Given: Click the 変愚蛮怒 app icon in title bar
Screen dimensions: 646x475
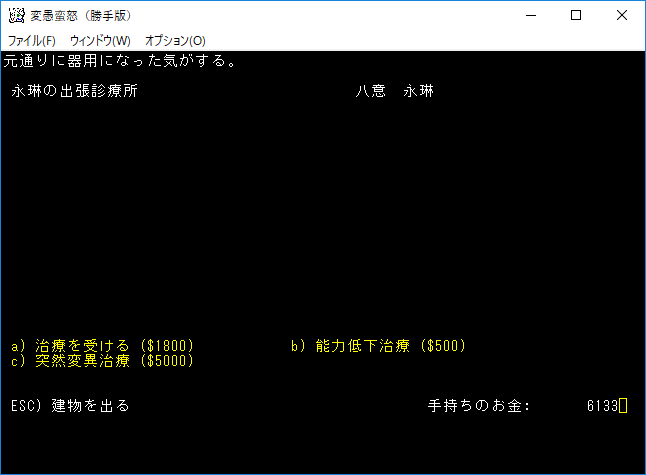Looking at the screenshot, I should pos(16,16).
